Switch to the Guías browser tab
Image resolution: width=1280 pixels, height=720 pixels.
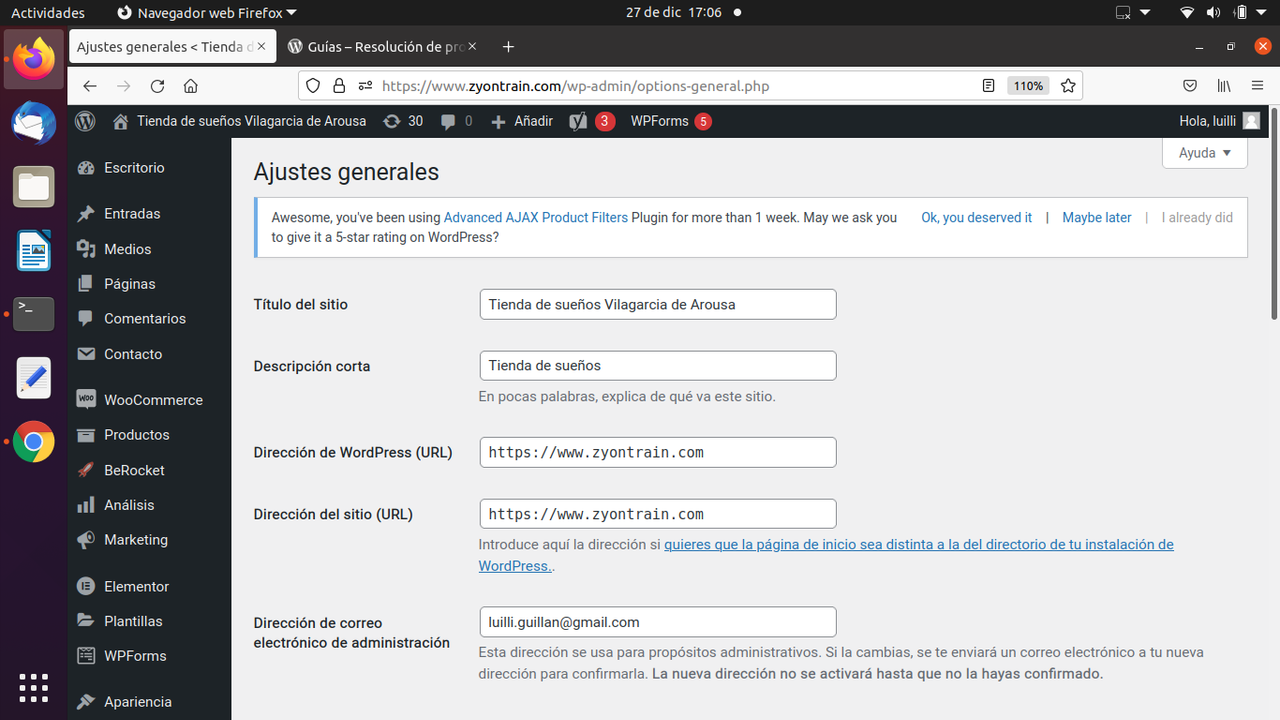pyautogui.click(x=370, y=46)
